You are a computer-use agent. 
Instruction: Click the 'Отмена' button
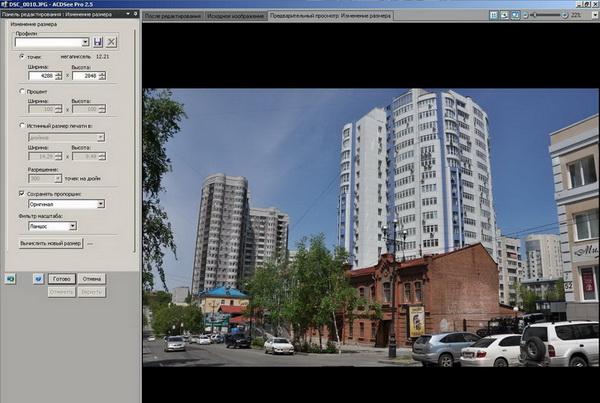click(x=92, y=279)
